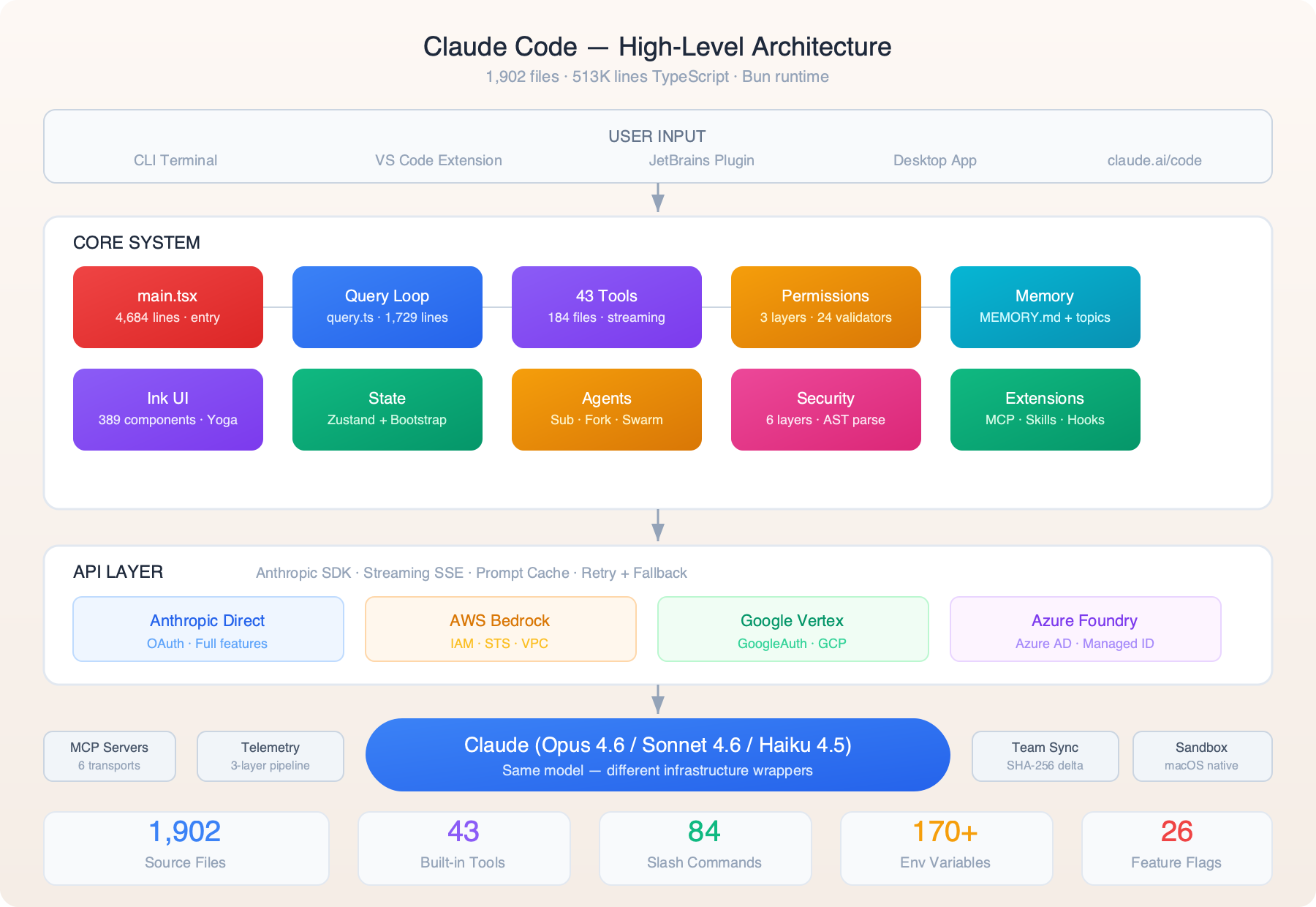Select the JetBrains Plugin entry
Screen dimensions: 1316x907
coord(702,160)
